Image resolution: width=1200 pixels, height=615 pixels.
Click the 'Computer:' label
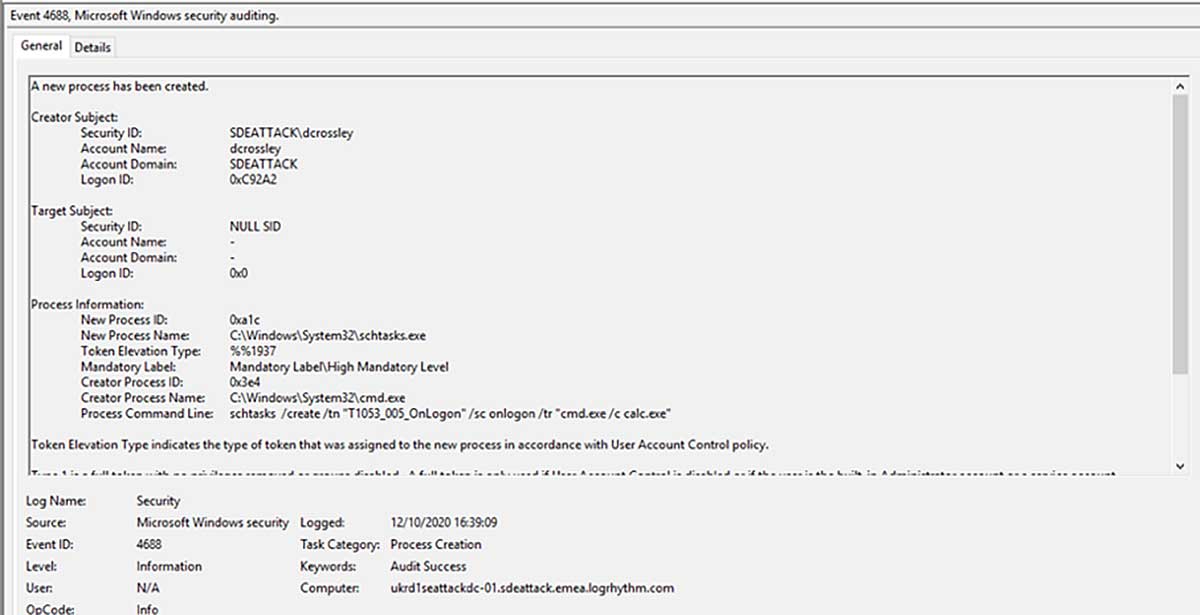coord(328,588)
